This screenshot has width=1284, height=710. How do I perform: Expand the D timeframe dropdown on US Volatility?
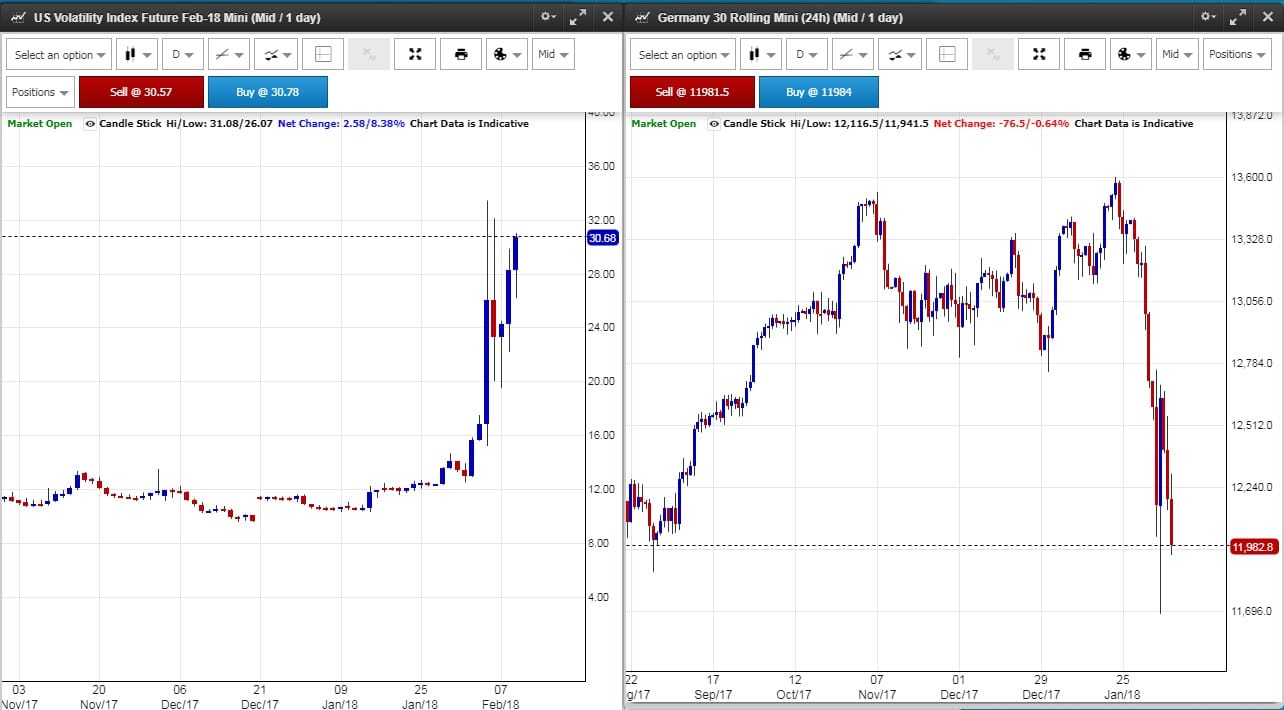(183, 54)
